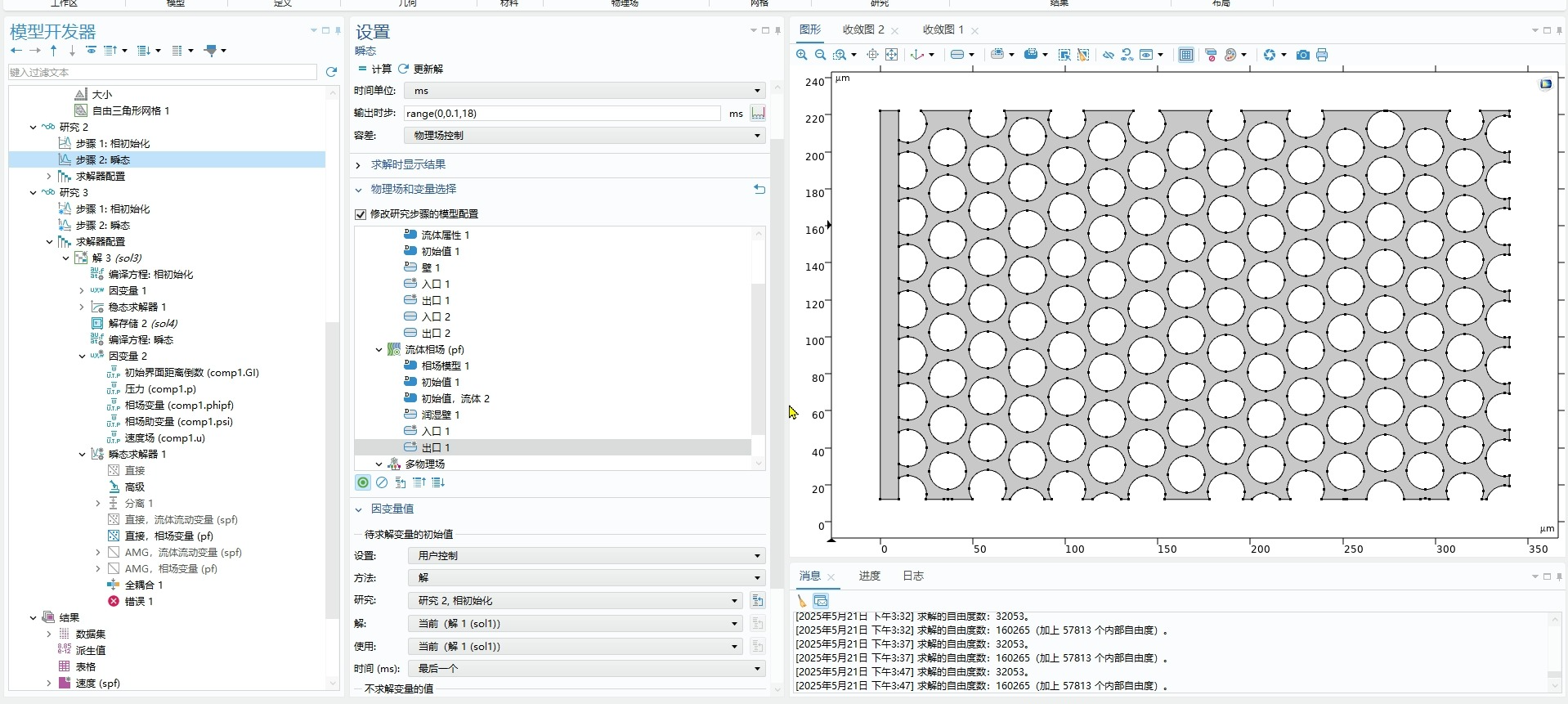Image resolution: width=1568 pixels, height=704 pixels.
Task: Switch to the 收敛图 2 tab
Action: (x=862, y=29)
